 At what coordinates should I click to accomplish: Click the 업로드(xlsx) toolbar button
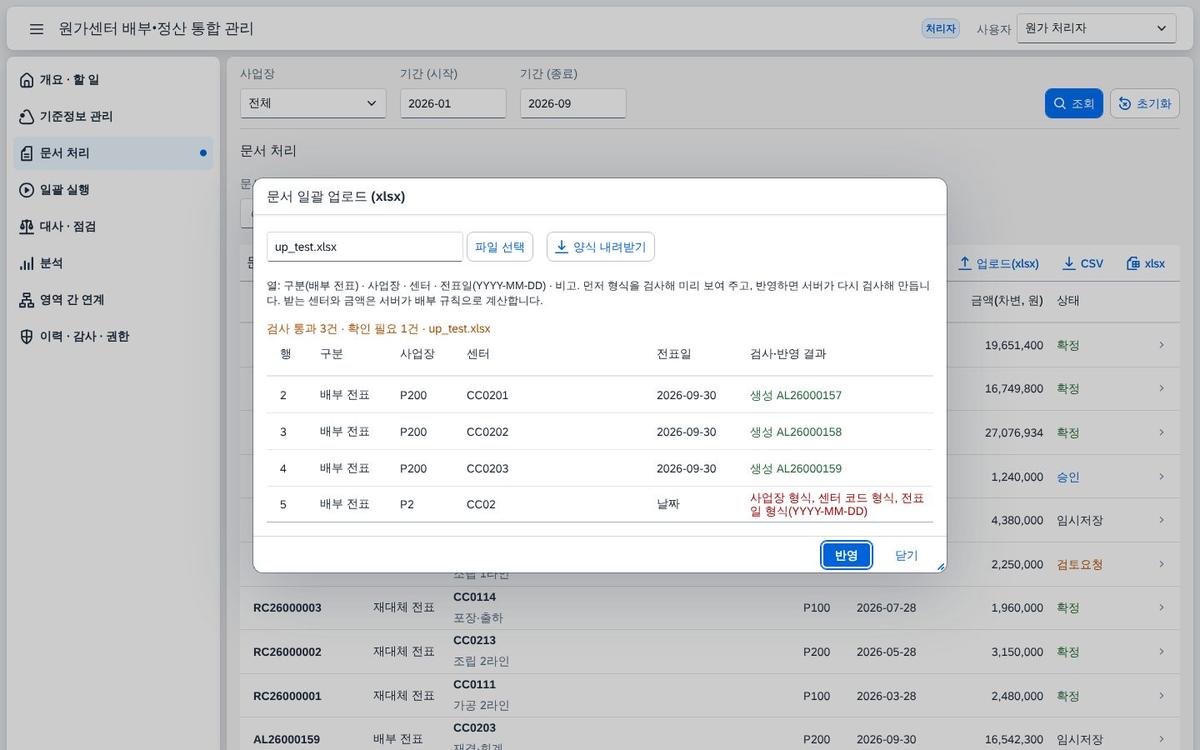(998, 263)
